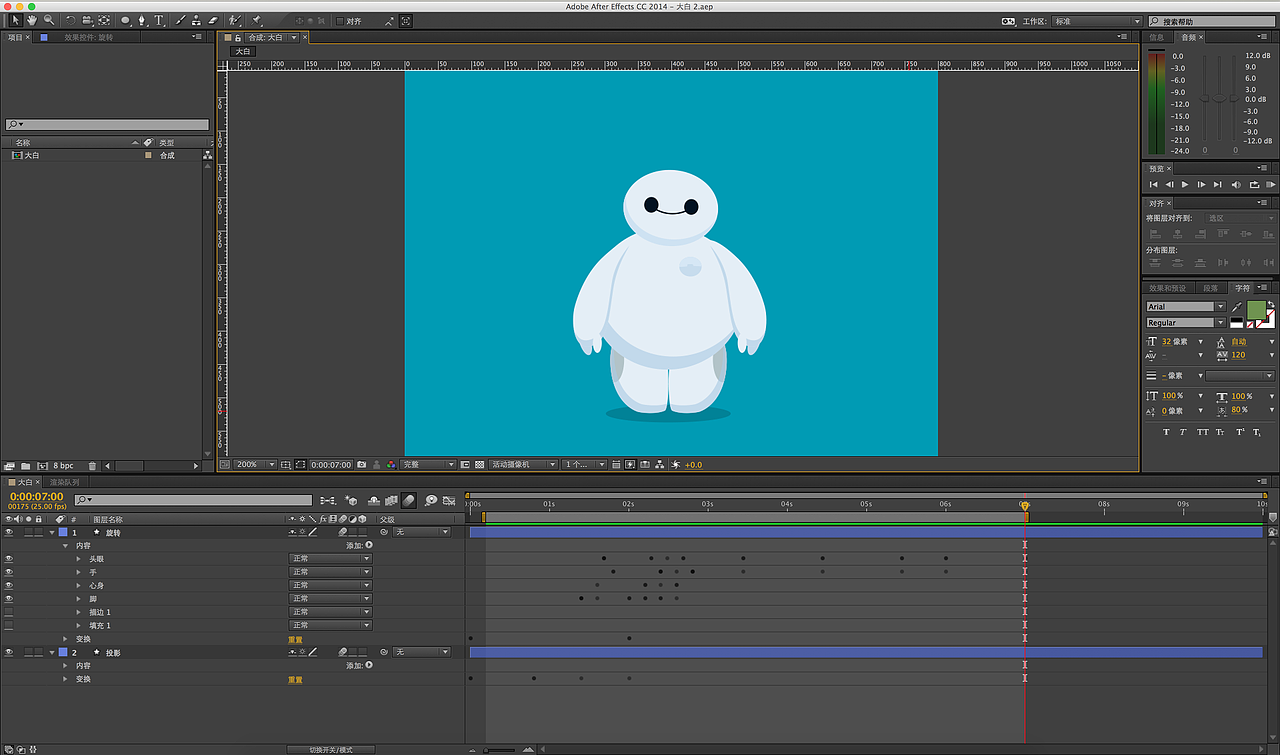This screenshot has height=755, width=1280.
Task: Select the Rotation tool
Action: (70, 20)
